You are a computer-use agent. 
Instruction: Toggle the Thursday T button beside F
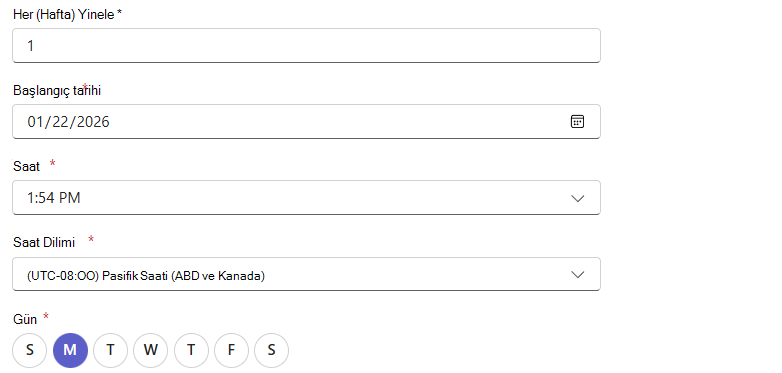(x=191, y=350)
